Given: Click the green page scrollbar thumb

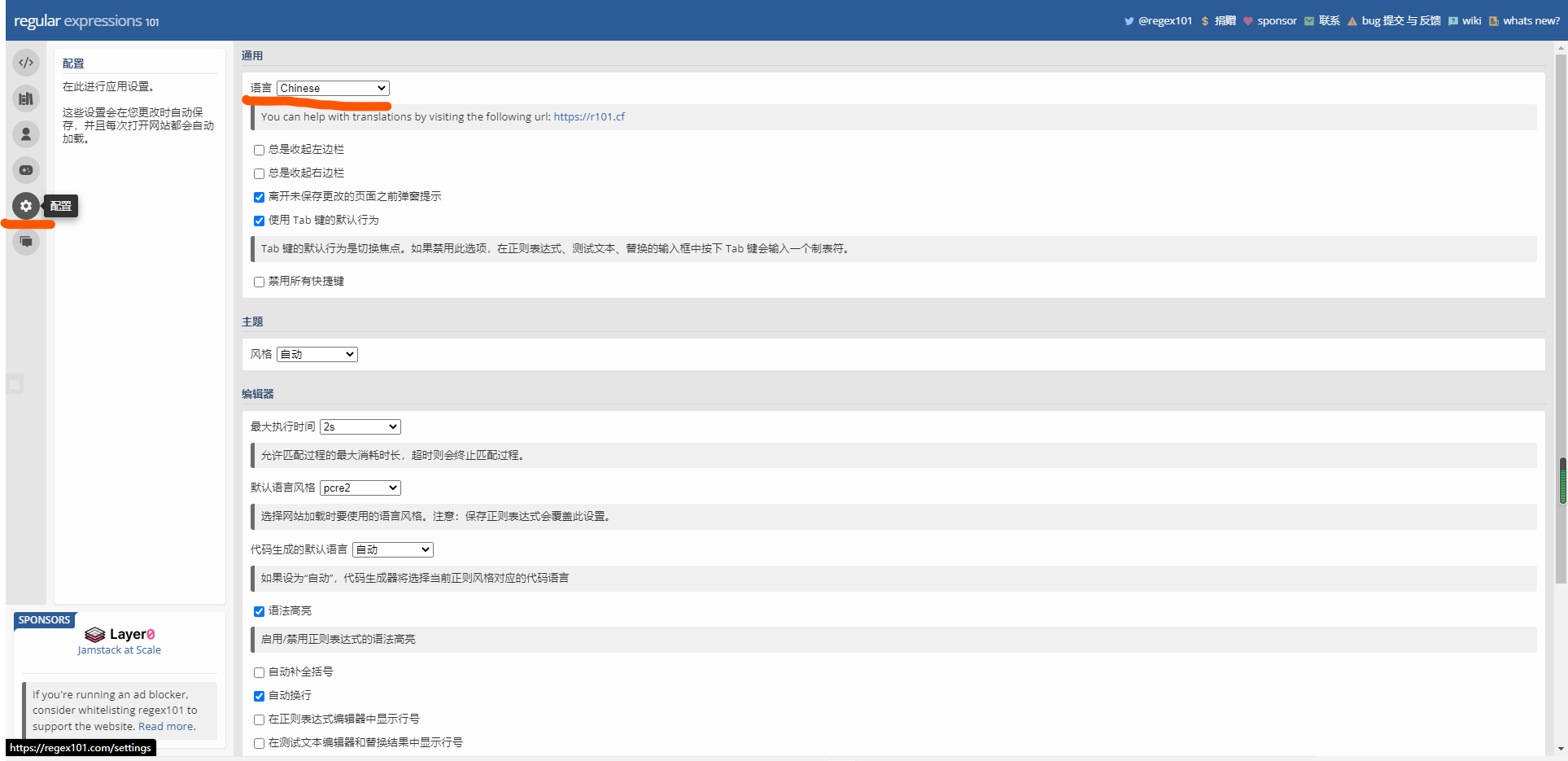Looking at the screenshot, I should pos(1562,481).
